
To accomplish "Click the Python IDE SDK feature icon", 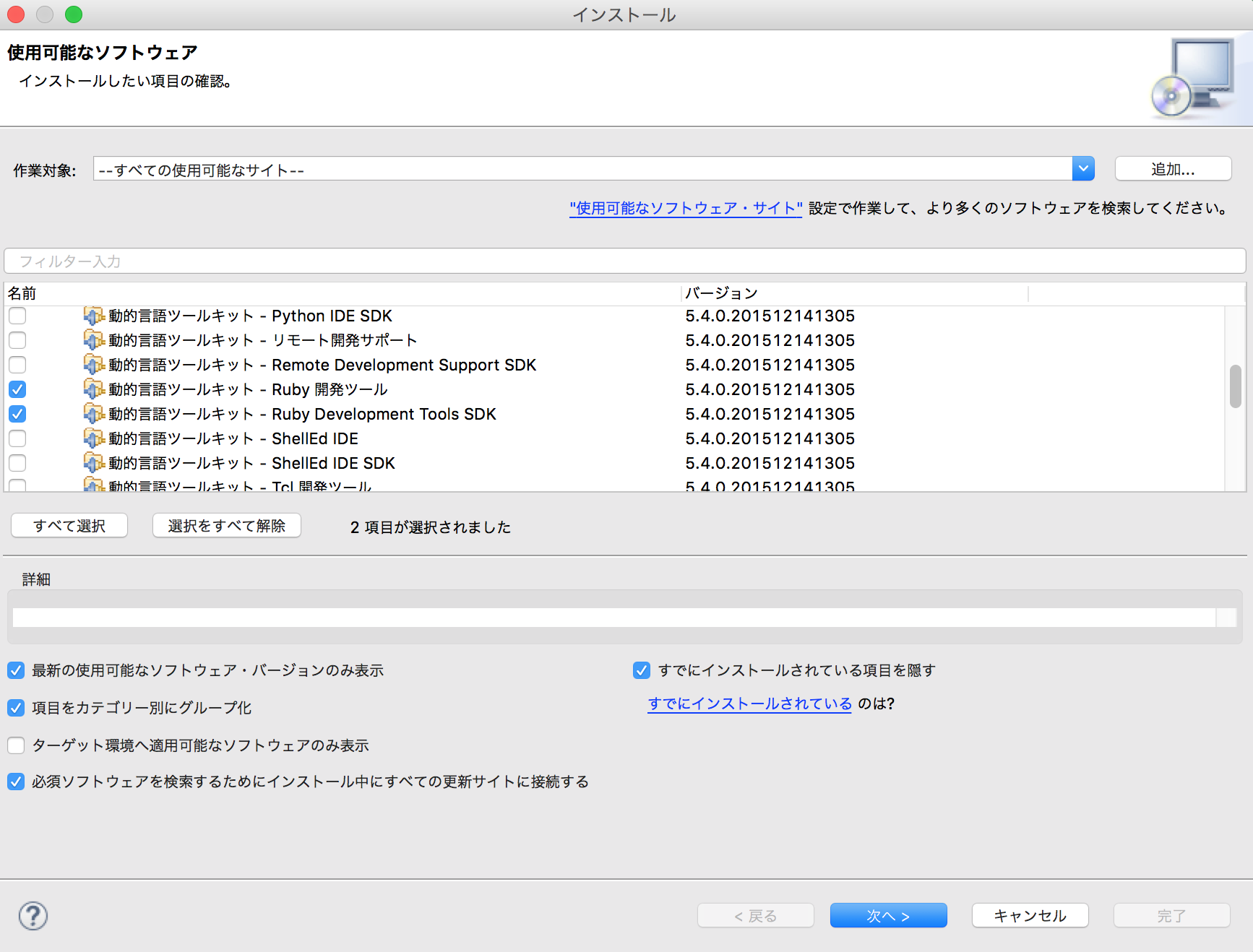I will coord(95,316).
